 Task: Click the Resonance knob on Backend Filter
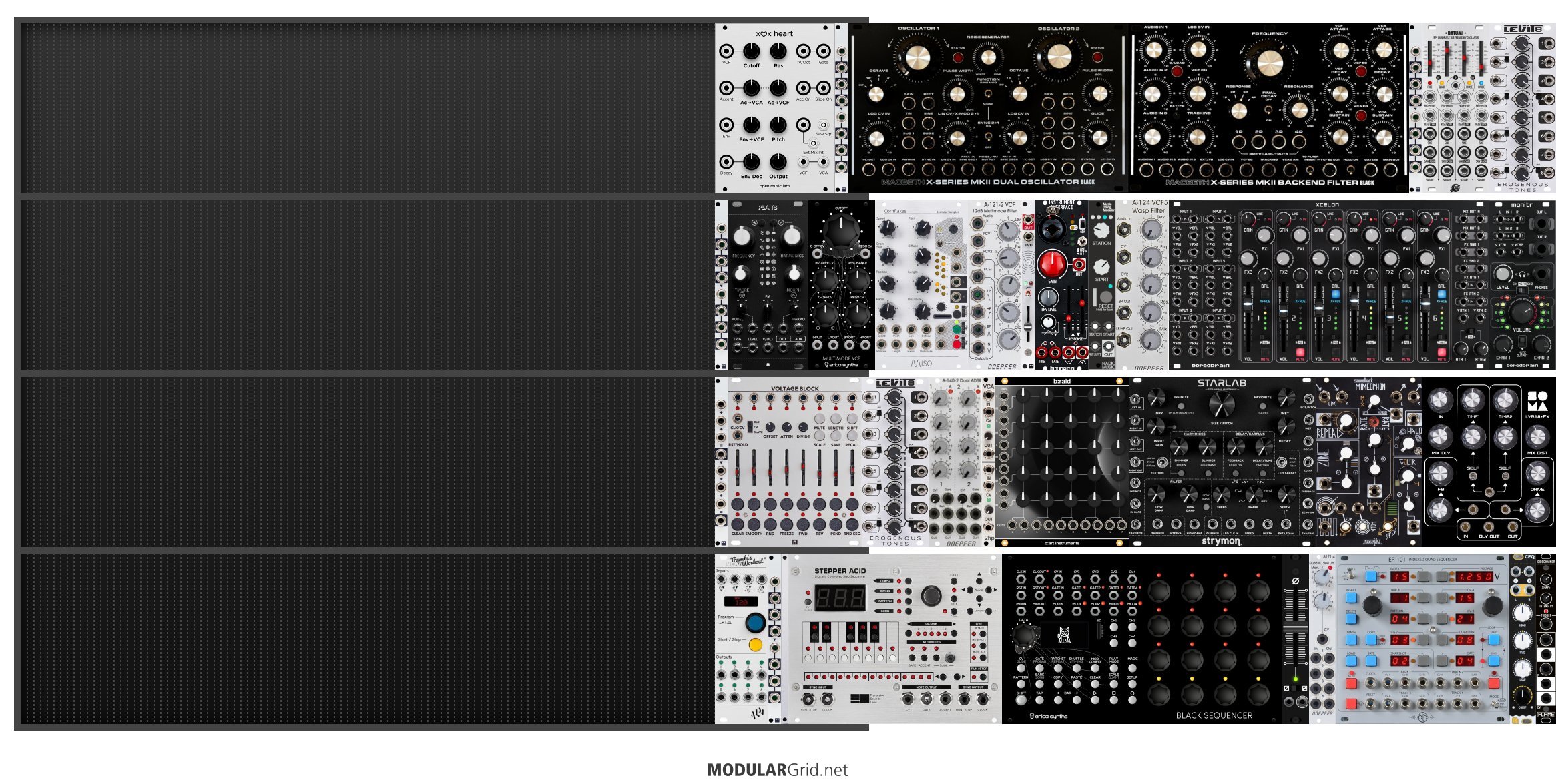[x=1299, y=109]
